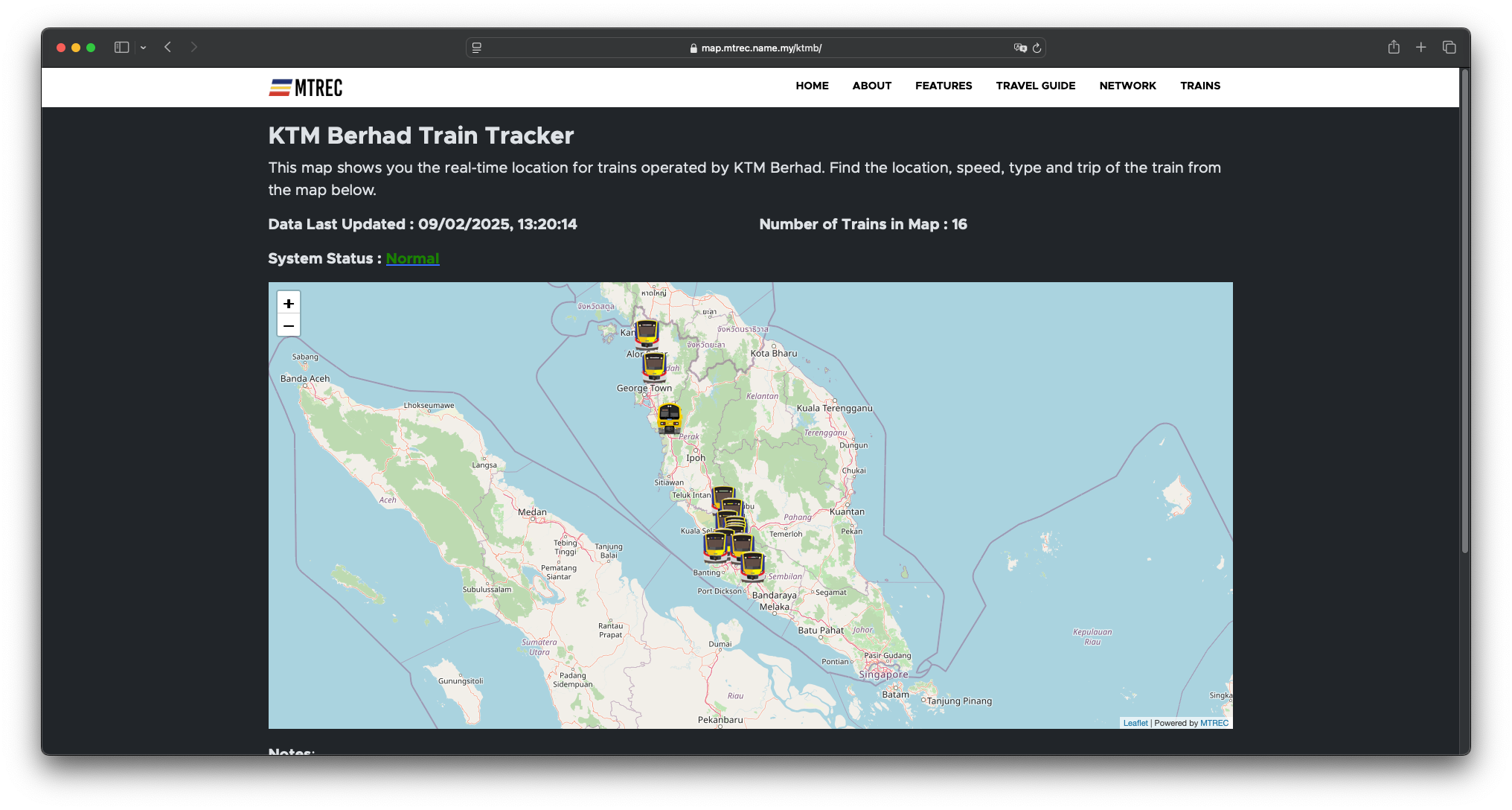The image size is (1512, 810).
Task: Click the translate icon in the address bar
Action: (x=1021, y=47)
